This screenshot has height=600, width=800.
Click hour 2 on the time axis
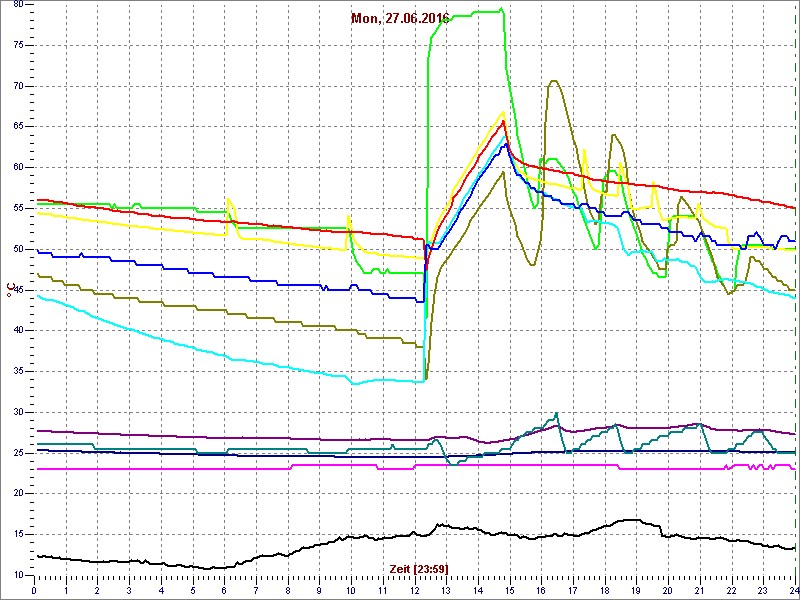tap(97, 590)
